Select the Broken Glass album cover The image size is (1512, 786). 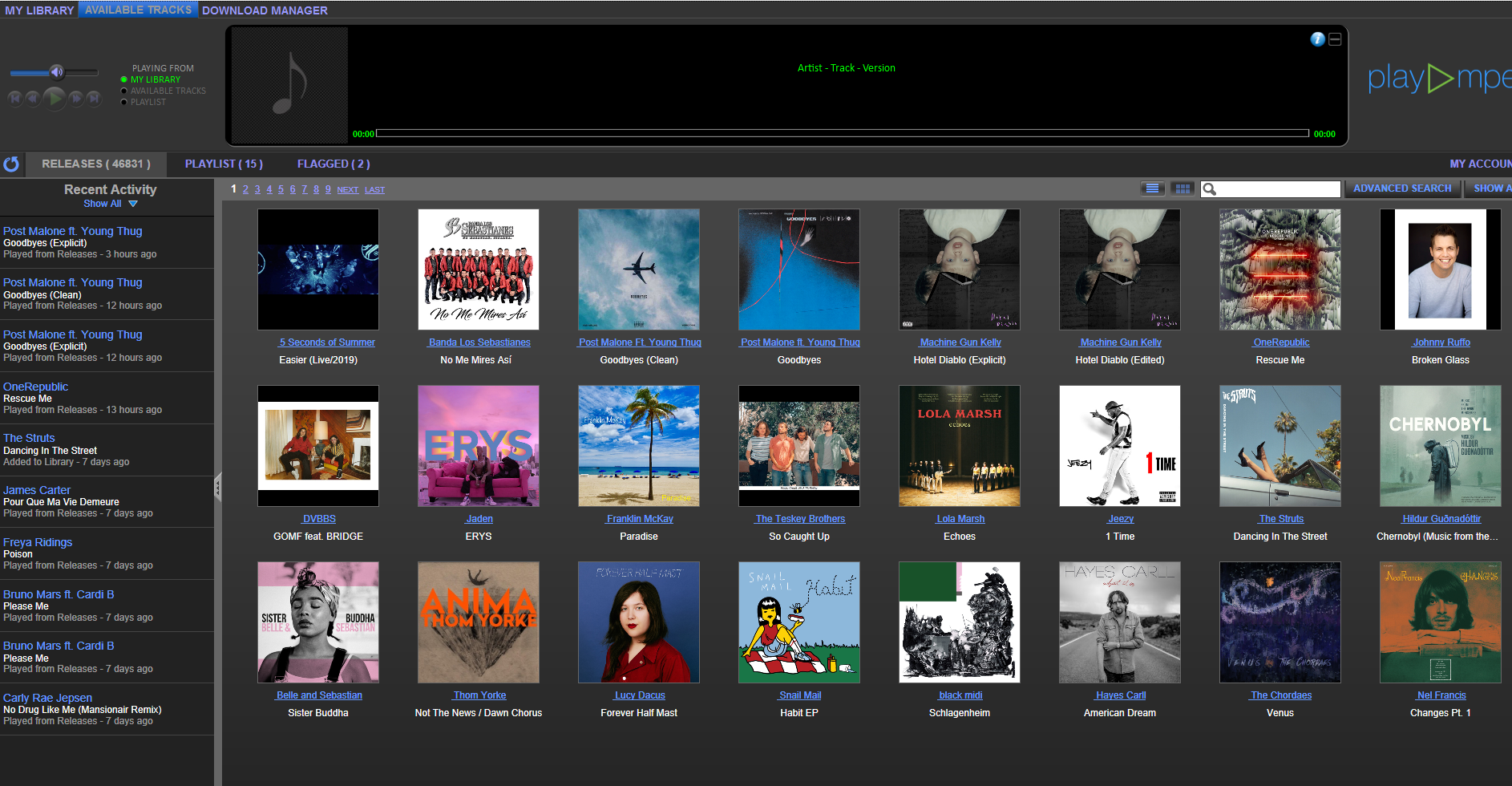[1441, 269]
